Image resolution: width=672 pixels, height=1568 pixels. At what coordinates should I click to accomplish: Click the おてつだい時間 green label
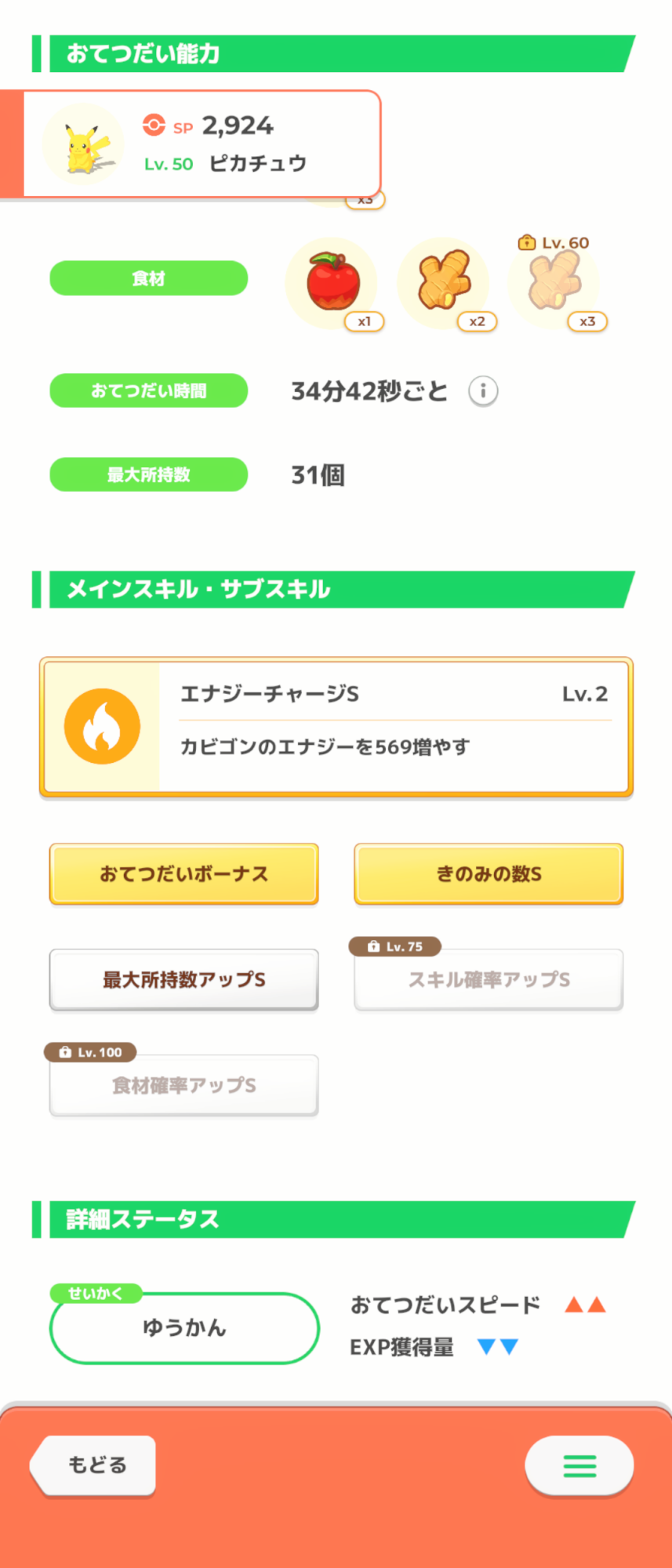coord(148,390)
